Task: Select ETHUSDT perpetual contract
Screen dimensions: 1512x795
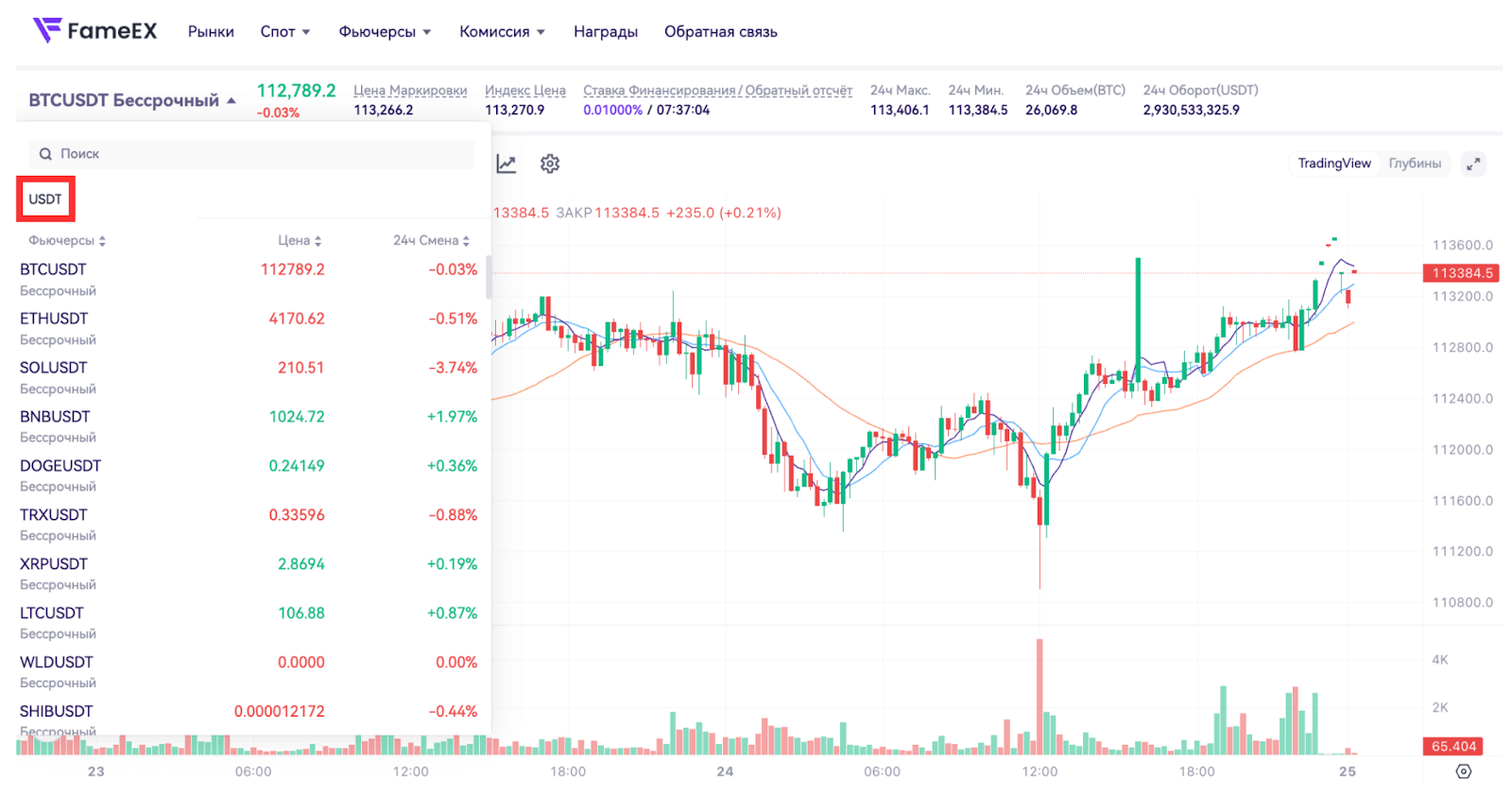Action: pos(55,320)
